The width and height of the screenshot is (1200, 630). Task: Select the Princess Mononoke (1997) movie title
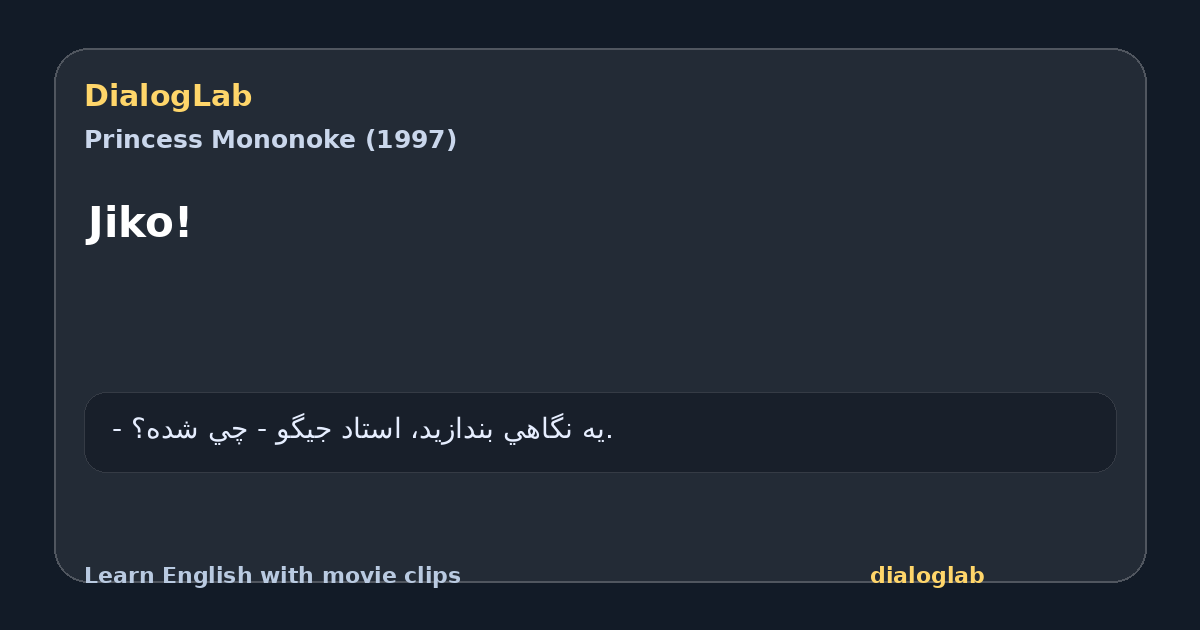(270, 140)
